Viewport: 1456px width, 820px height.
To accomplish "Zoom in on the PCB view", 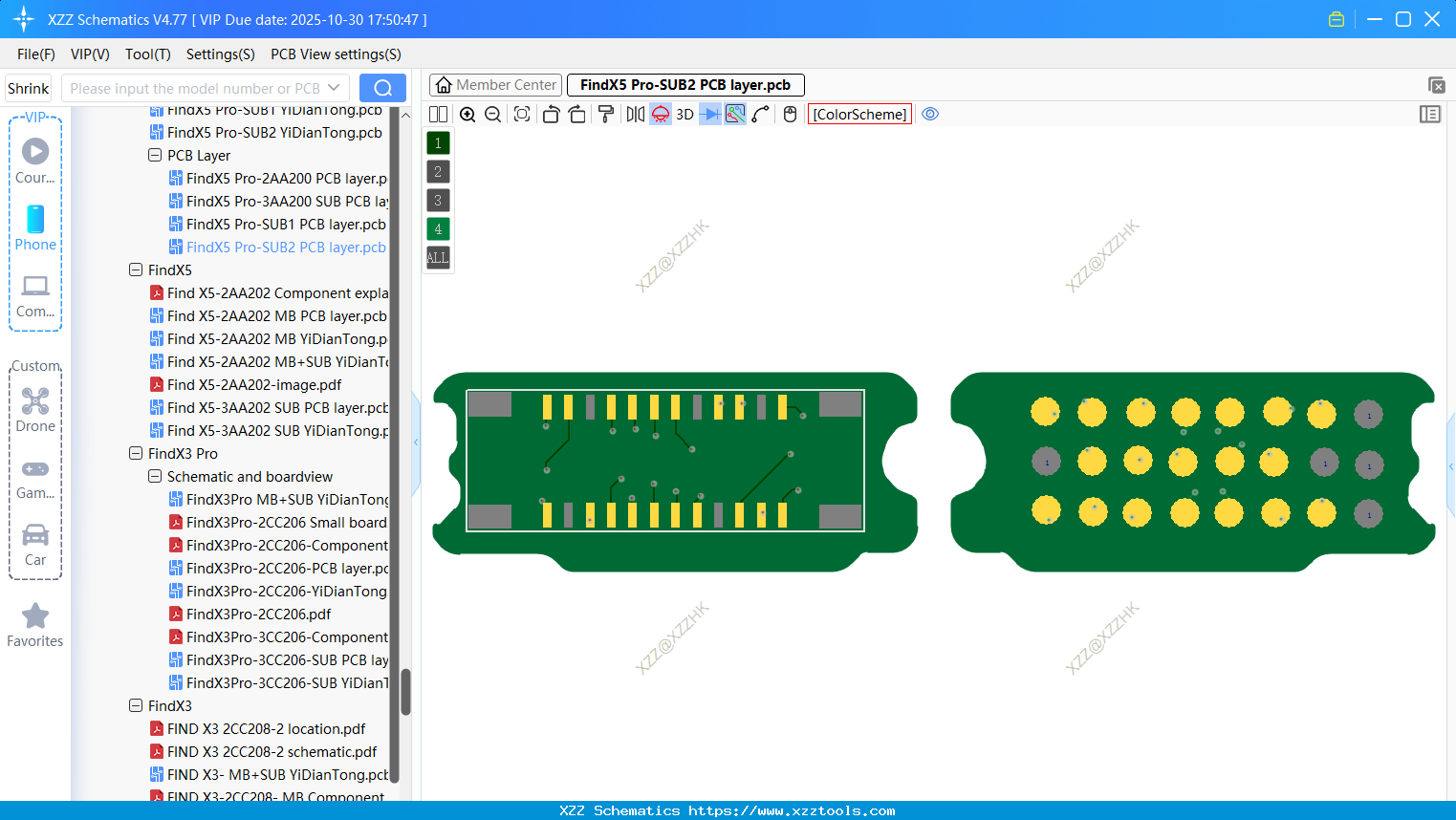I will [467, 114].
